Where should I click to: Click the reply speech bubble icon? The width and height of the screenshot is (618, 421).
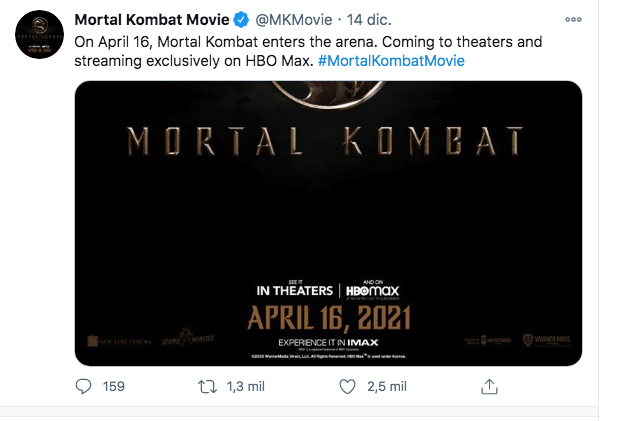coord(83,386)
